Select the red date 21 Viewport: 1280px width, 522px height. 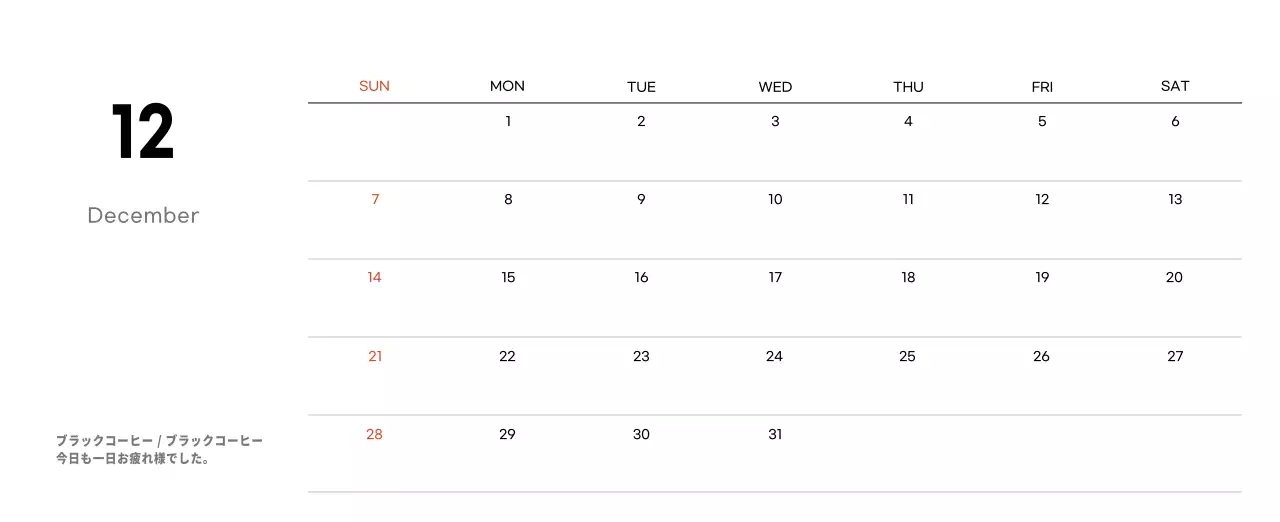375,356
